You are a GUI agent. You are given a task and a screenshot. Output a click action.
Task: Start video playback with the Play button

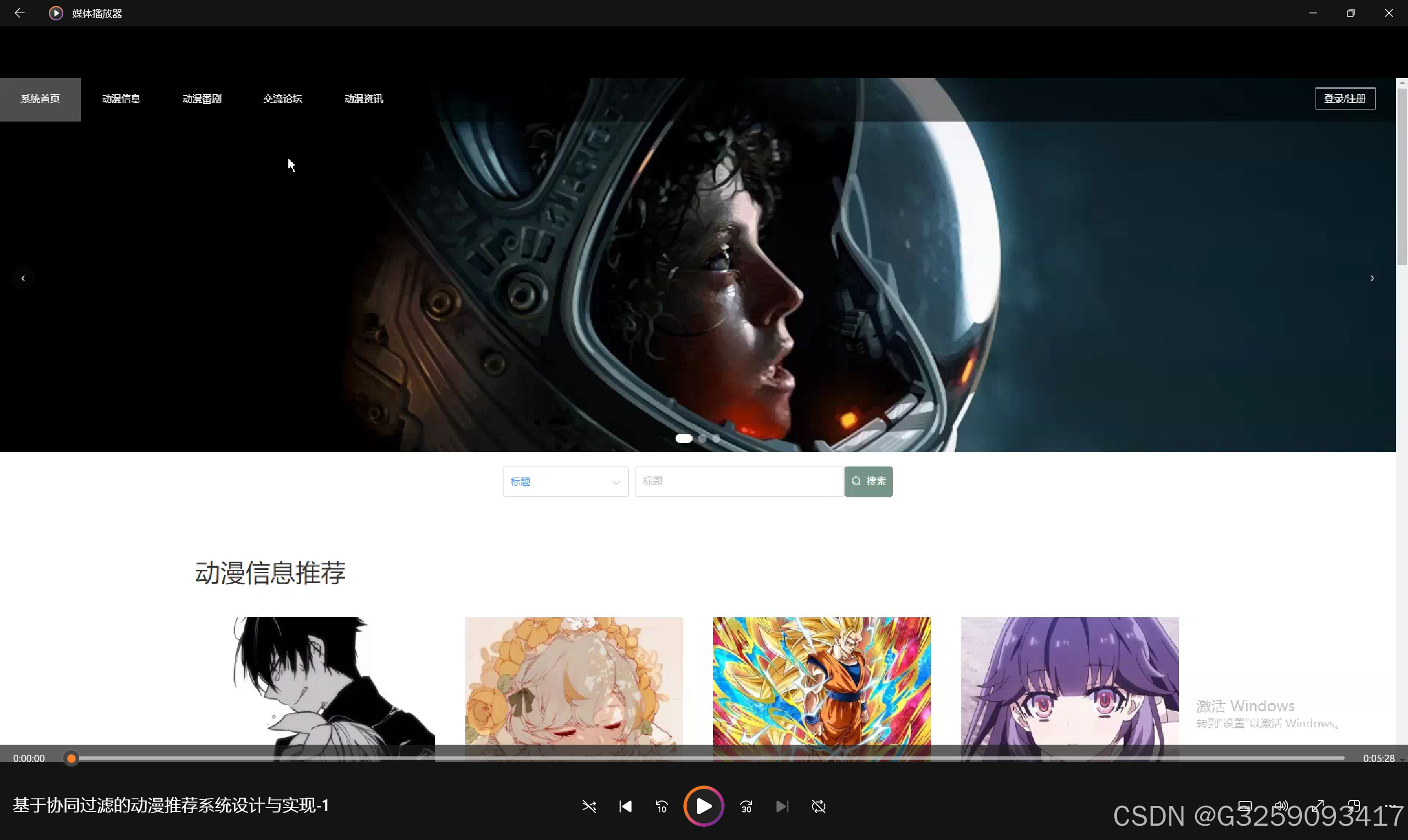click(704, 806)
